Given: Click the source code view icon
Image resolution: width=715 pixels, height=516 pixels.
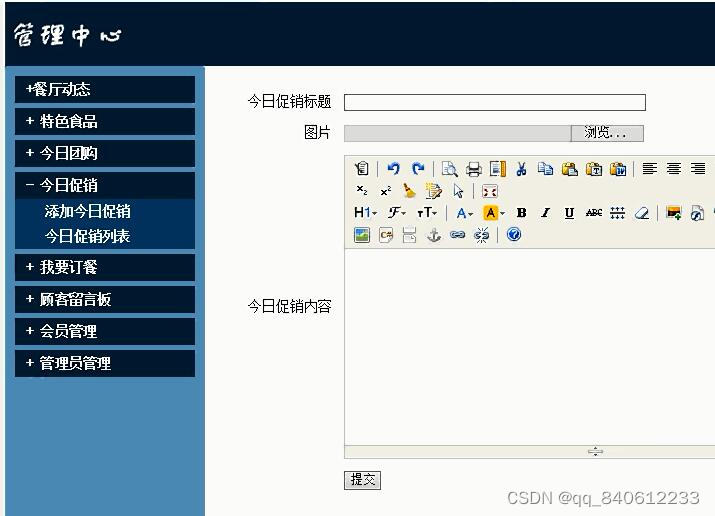Looking at the screenshot, I should pyautogui.click(x=362, y=169).
